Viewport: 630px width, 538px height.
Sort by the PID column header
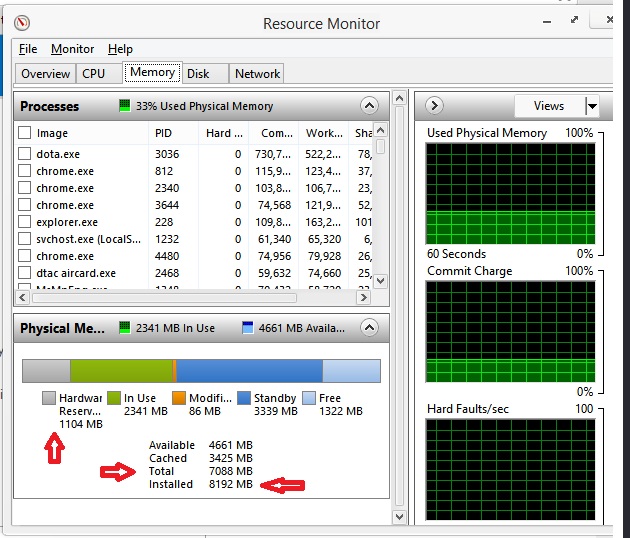[164, 133]
